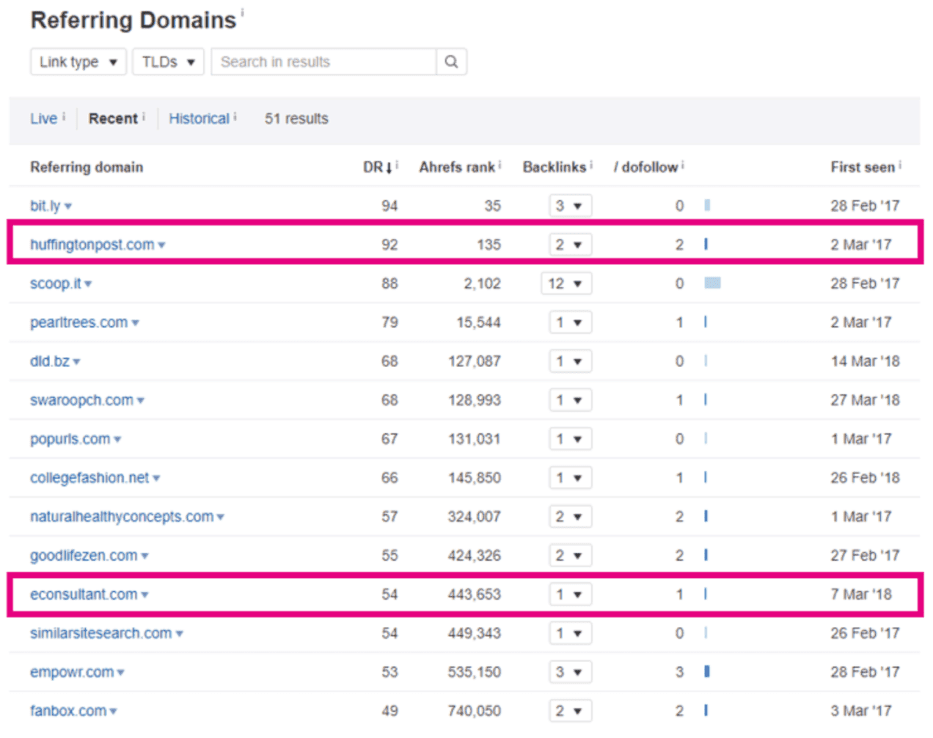Sort by First seen column header

[x=863, y=167]
